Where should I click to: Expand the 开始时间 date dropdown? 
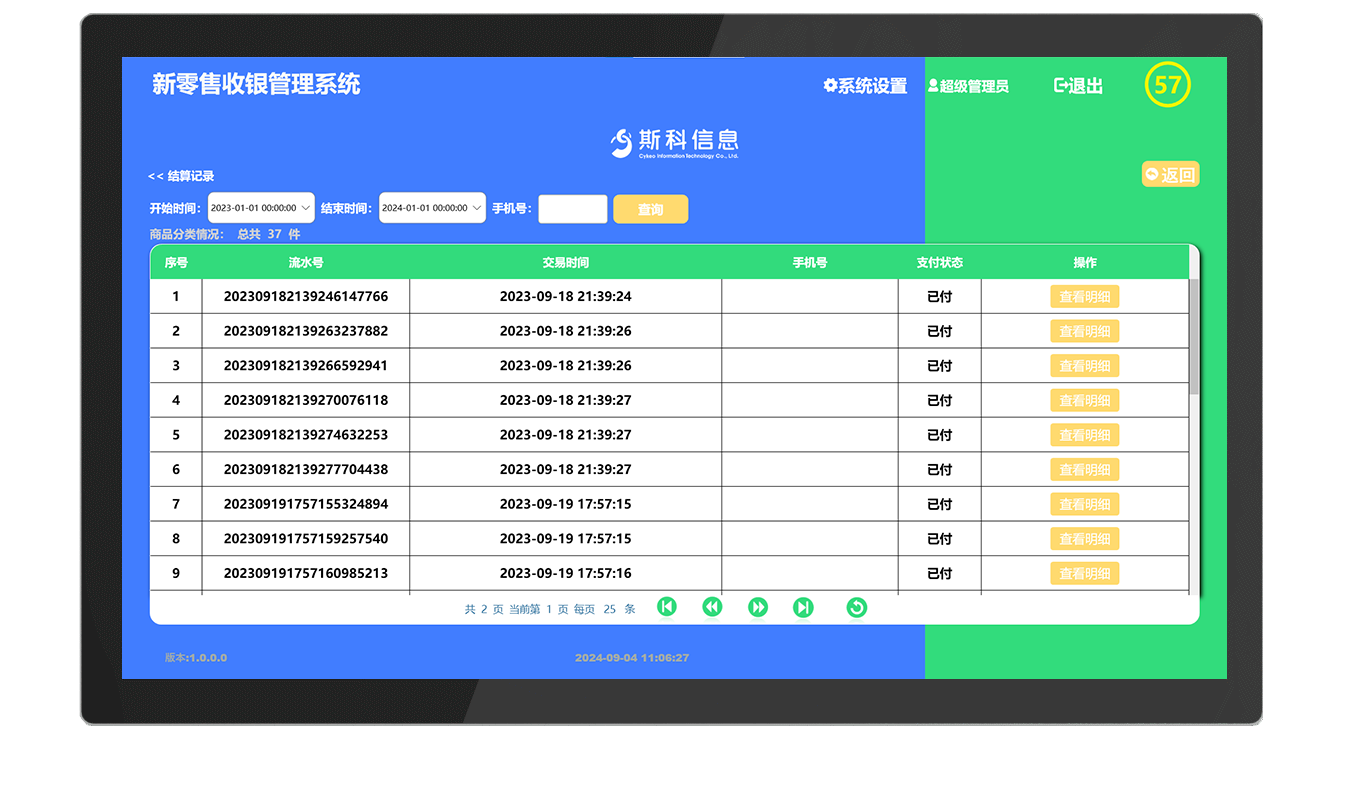[x=306, y=208]
